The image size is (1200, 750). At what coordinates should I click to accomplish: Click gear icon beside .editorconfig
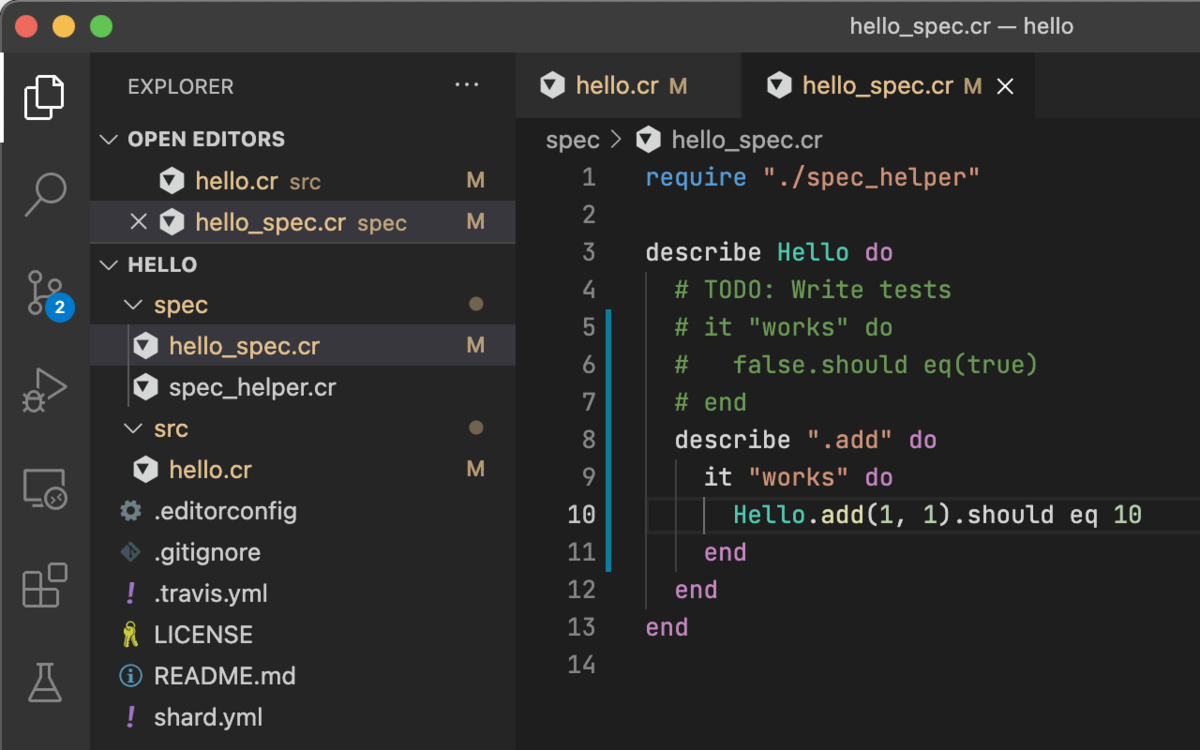(x=130, y=511)
